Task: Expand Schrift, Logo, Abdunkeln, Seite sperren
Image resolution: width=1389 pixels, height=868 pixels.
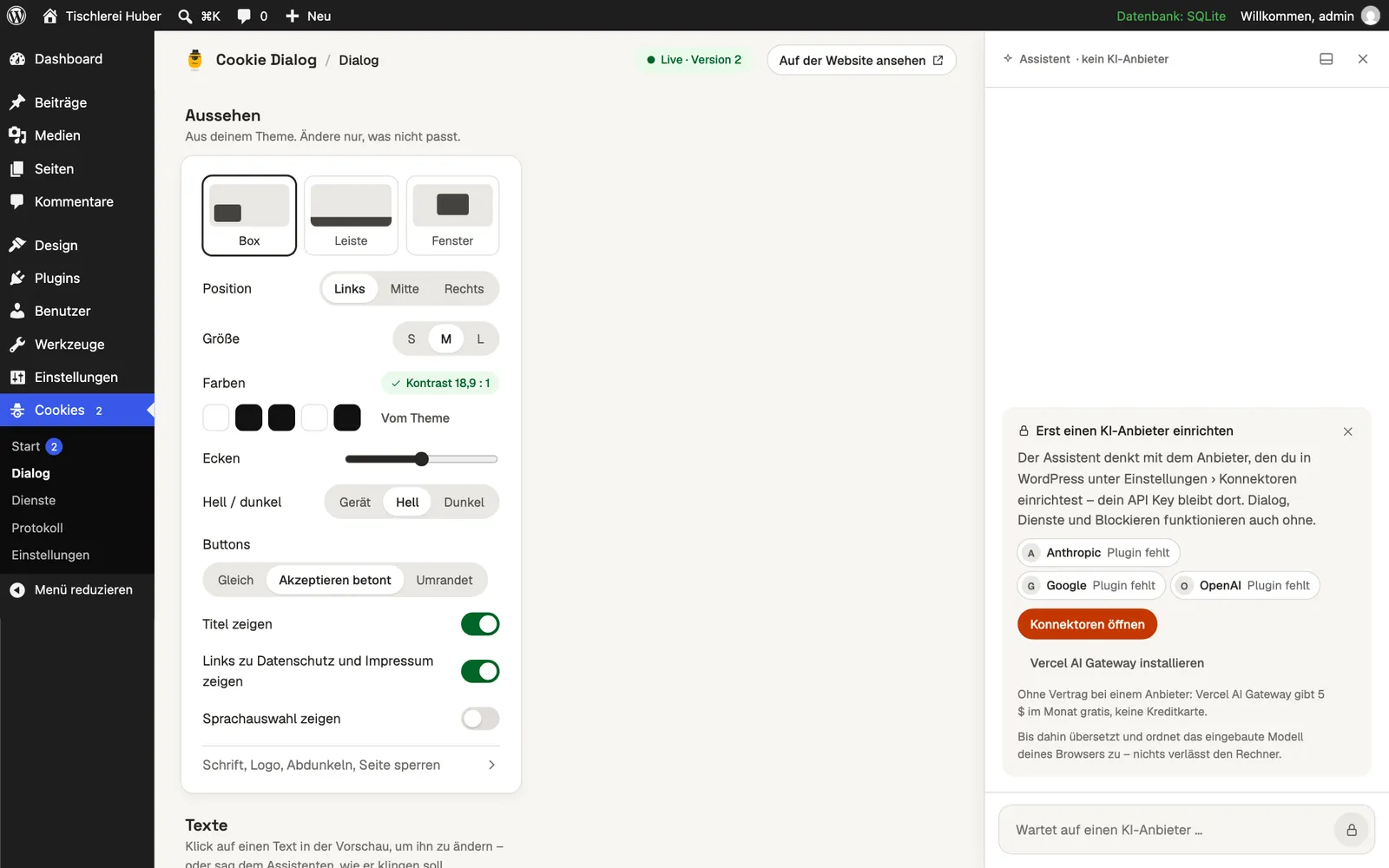Action: (351, 765)
